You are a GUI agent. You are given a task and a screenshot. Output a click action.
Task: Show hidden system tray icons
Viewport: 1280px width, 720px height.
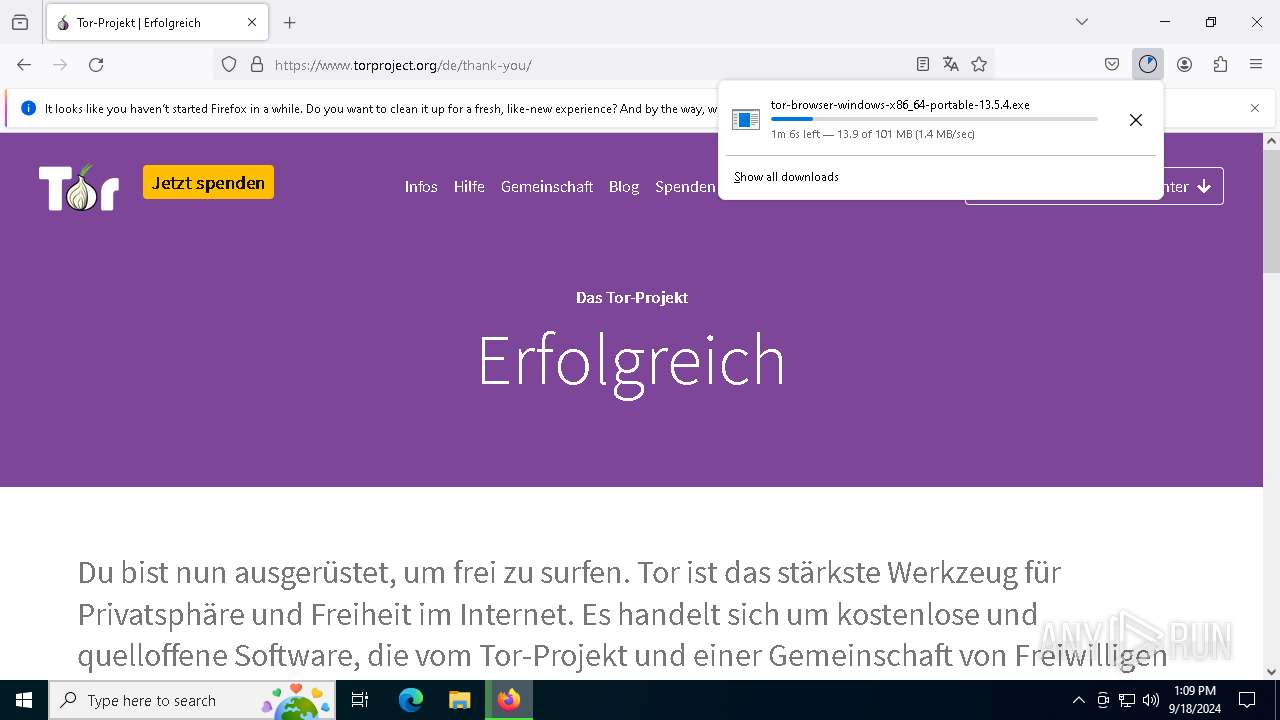pyautogui.click(x=1078, y=700)
